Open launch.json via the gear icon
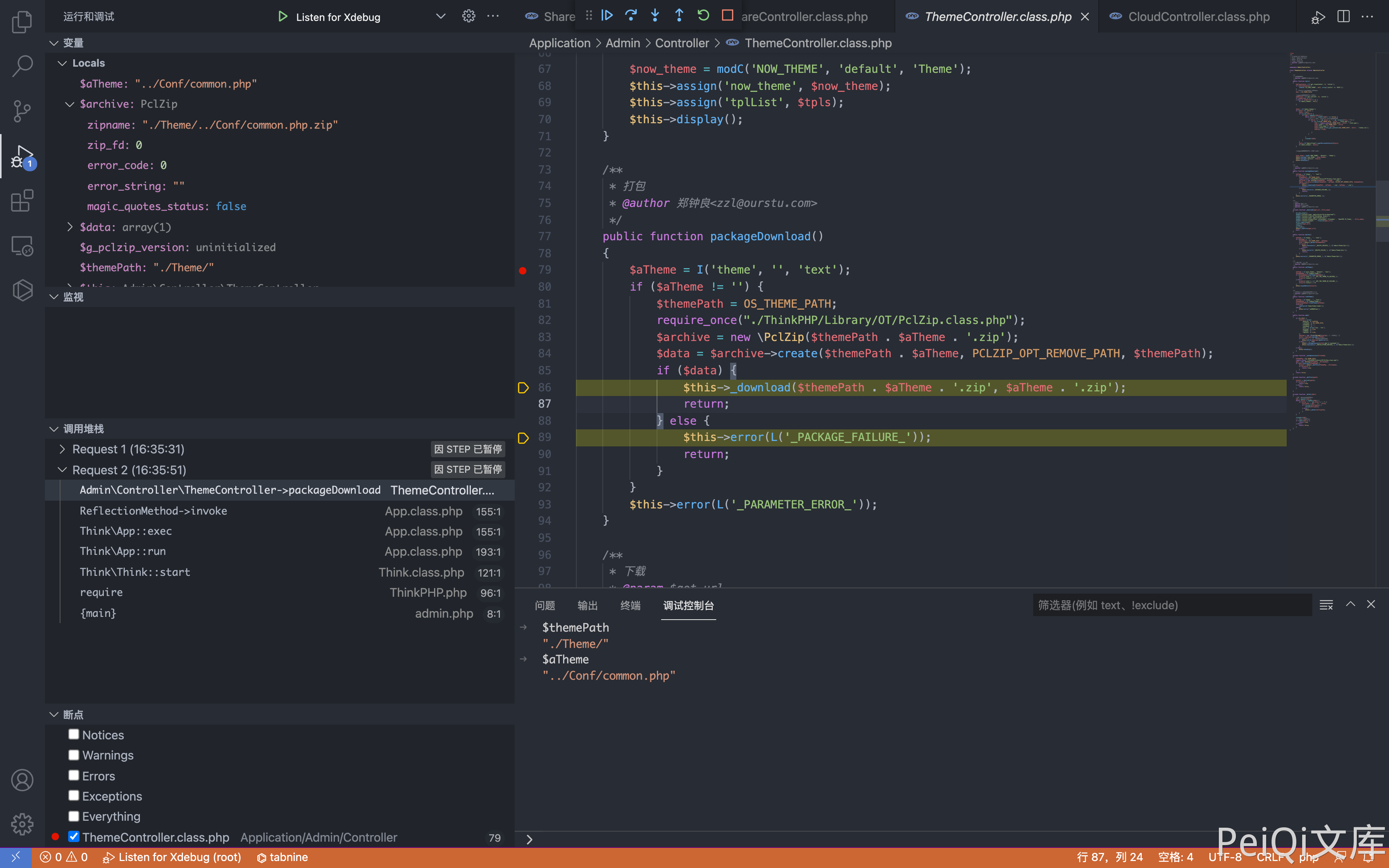The width and height of the screenshot is (1389, 868). click(468, 16)
